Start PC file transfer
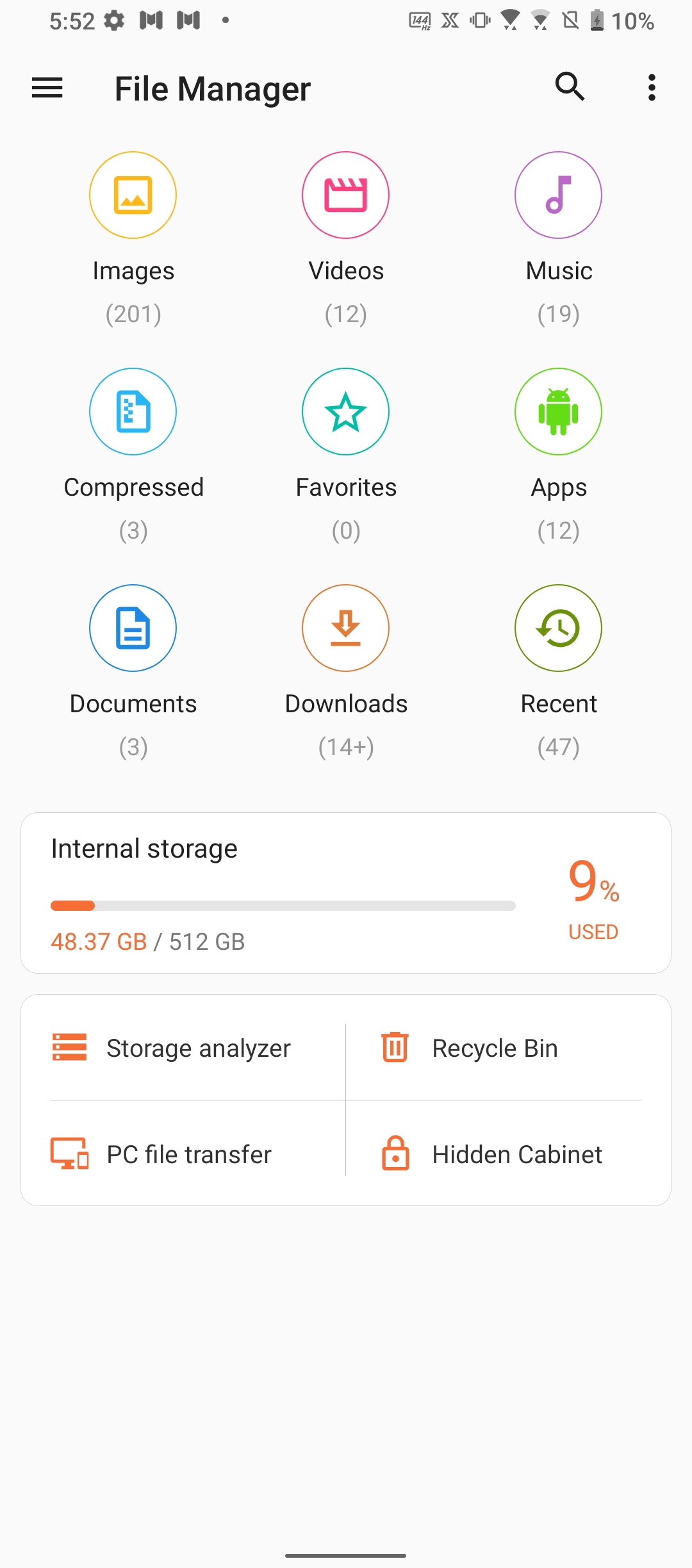The width and height of the screenshot is (692, 1568). (161, 1154)
